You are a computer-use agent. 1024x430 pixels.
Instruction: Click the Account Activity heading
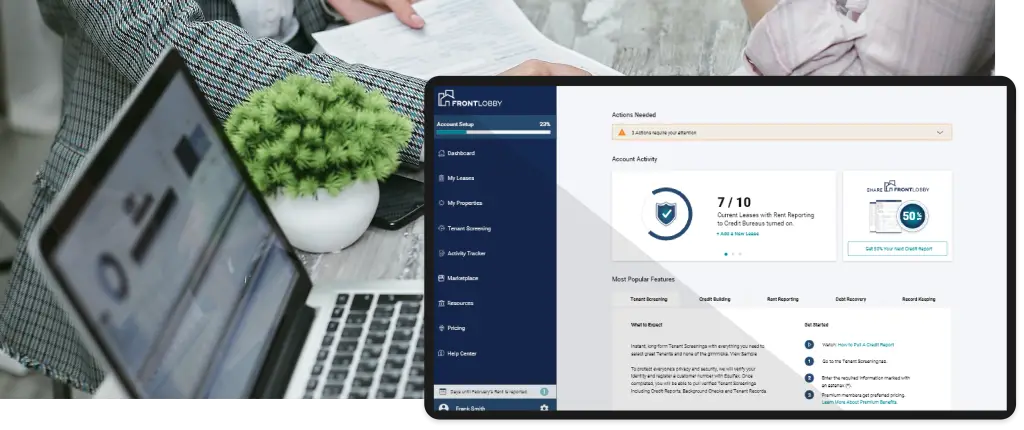tap(634, 159)
